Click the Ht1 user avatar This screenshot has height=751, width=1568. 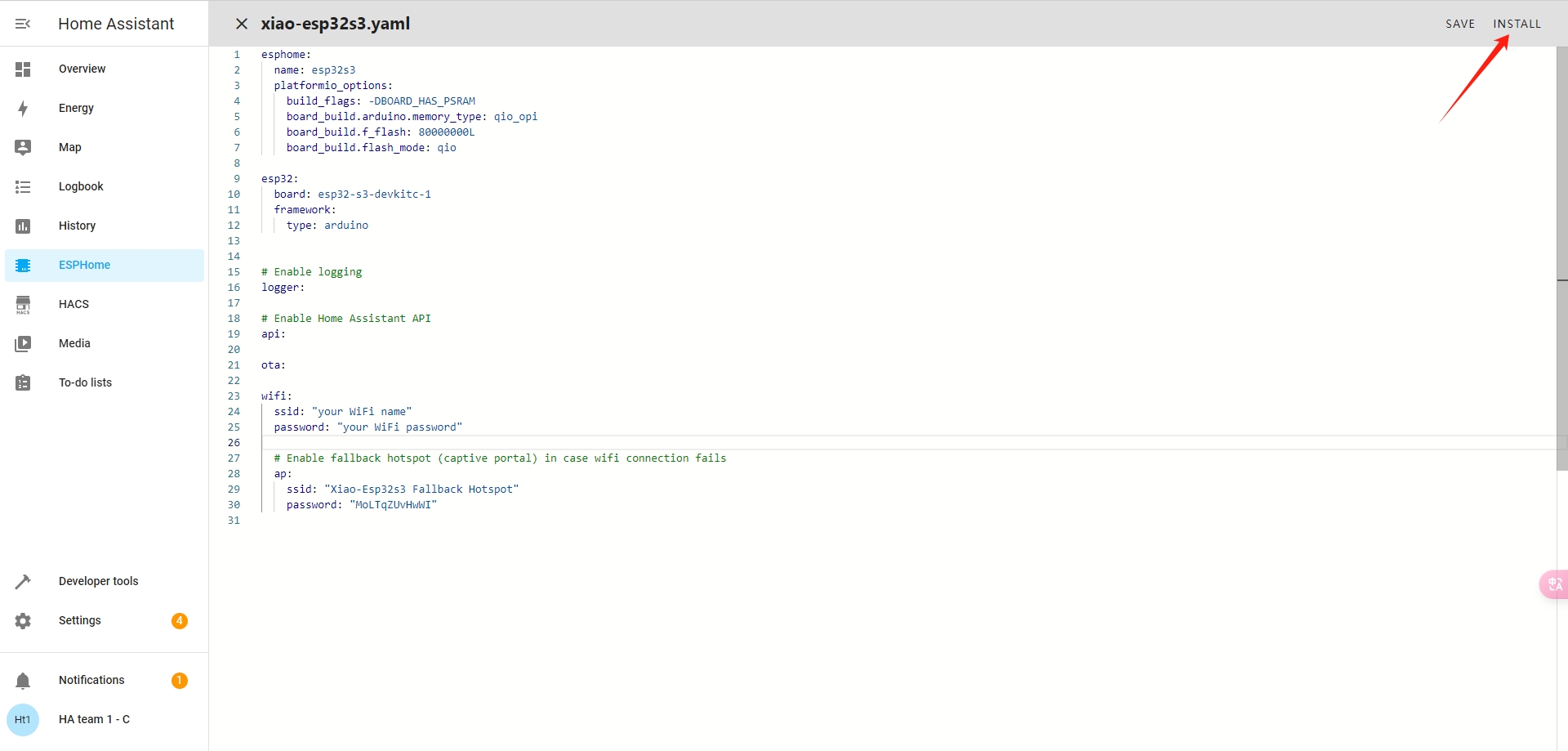click(x=23, y=720)
